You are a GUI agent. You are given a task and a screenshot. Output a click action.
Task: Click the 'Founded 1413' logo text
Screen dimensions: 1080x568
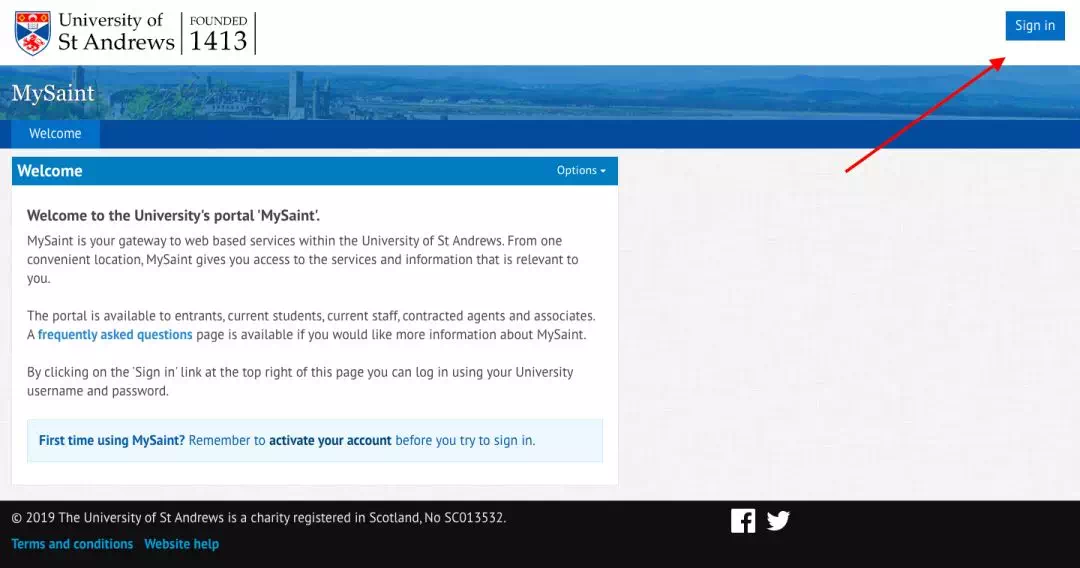click(218, 33)
